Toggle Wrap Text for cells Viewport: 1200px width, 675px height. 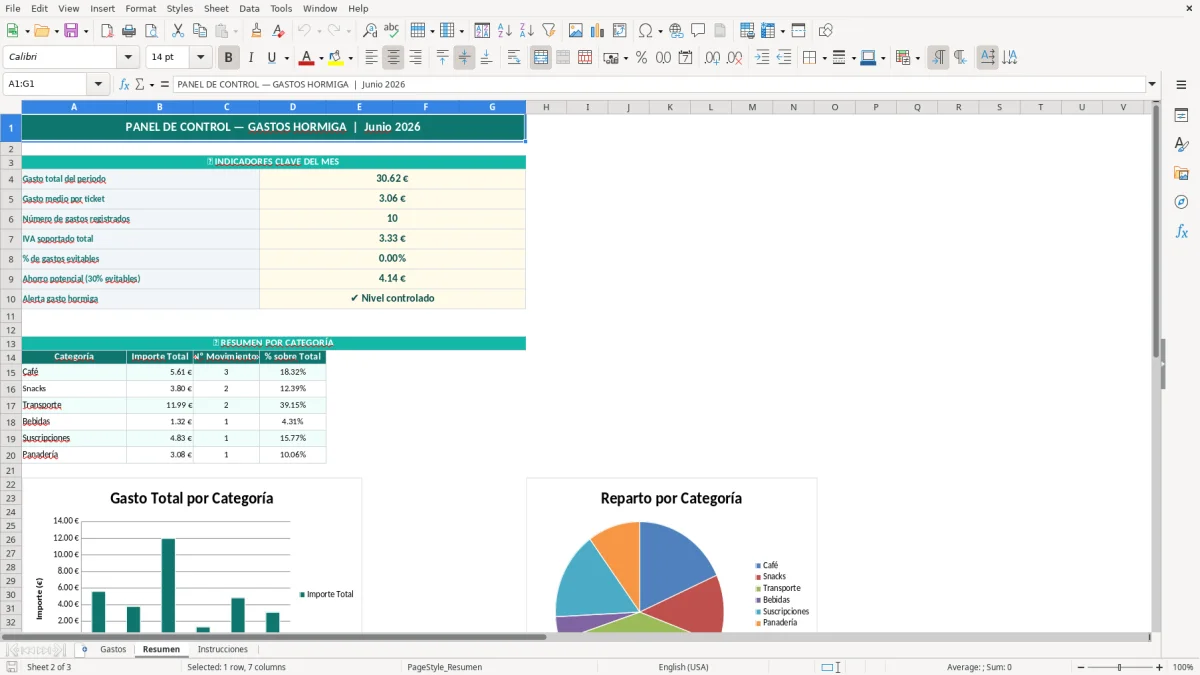[x=514, y=58]
